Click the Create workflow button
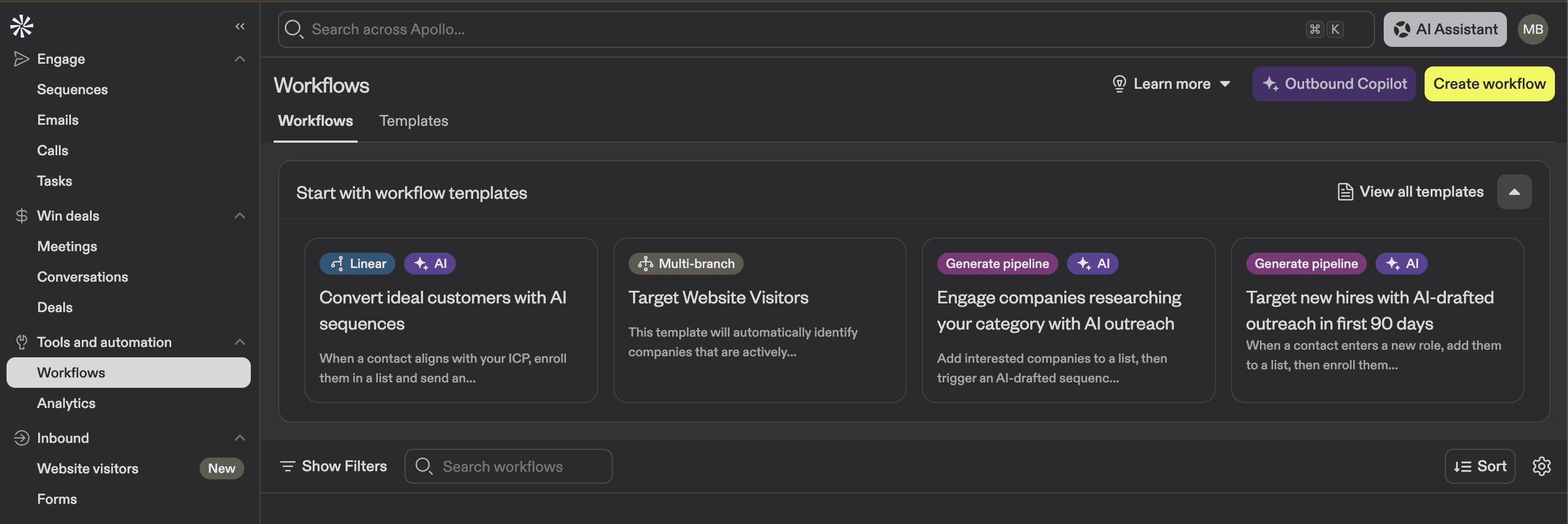Viewport: 1568px width, 524px height. click(1489, 83)
